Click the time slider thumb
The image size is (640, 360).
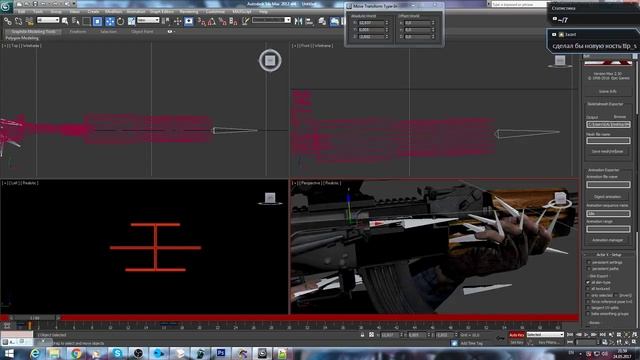tap(34, 318)
